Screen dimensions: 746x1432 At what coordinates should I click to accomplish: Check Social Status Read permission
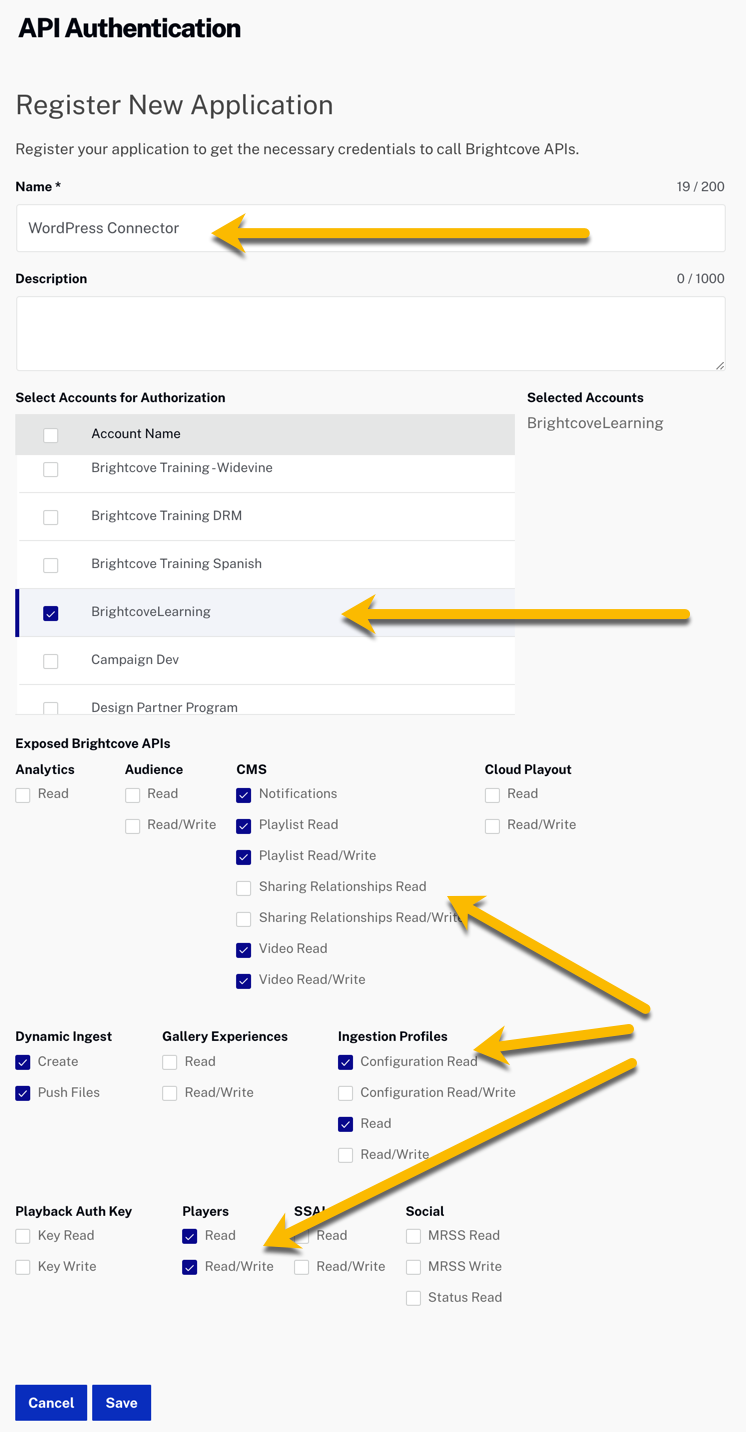click(x=413, y=1298)
